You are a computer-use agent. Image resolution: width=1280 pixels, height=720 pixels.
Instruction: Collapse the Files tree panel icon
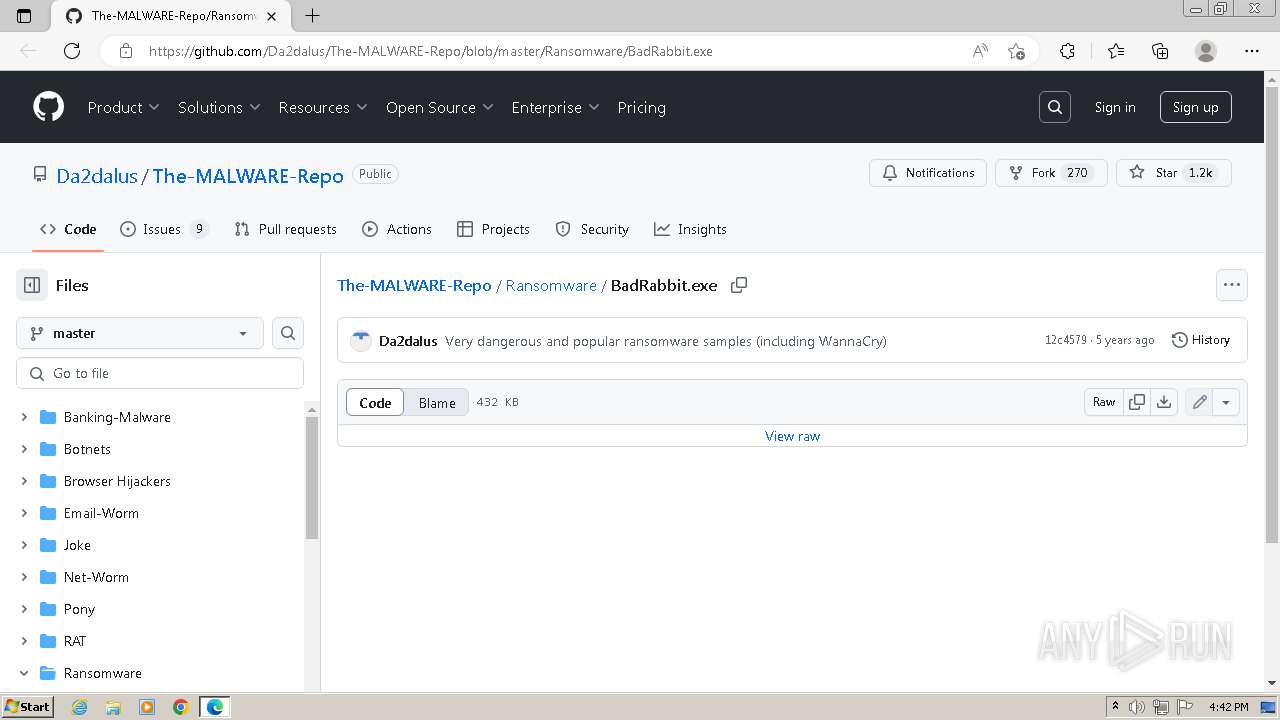pos(32,285)
